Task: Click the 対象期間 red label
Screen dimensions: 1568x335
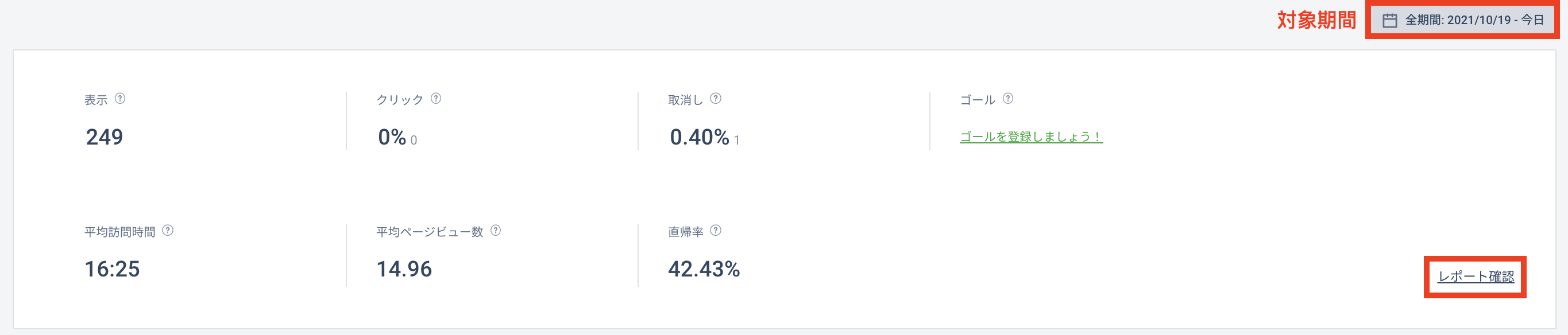Action: coord(1316,20)
